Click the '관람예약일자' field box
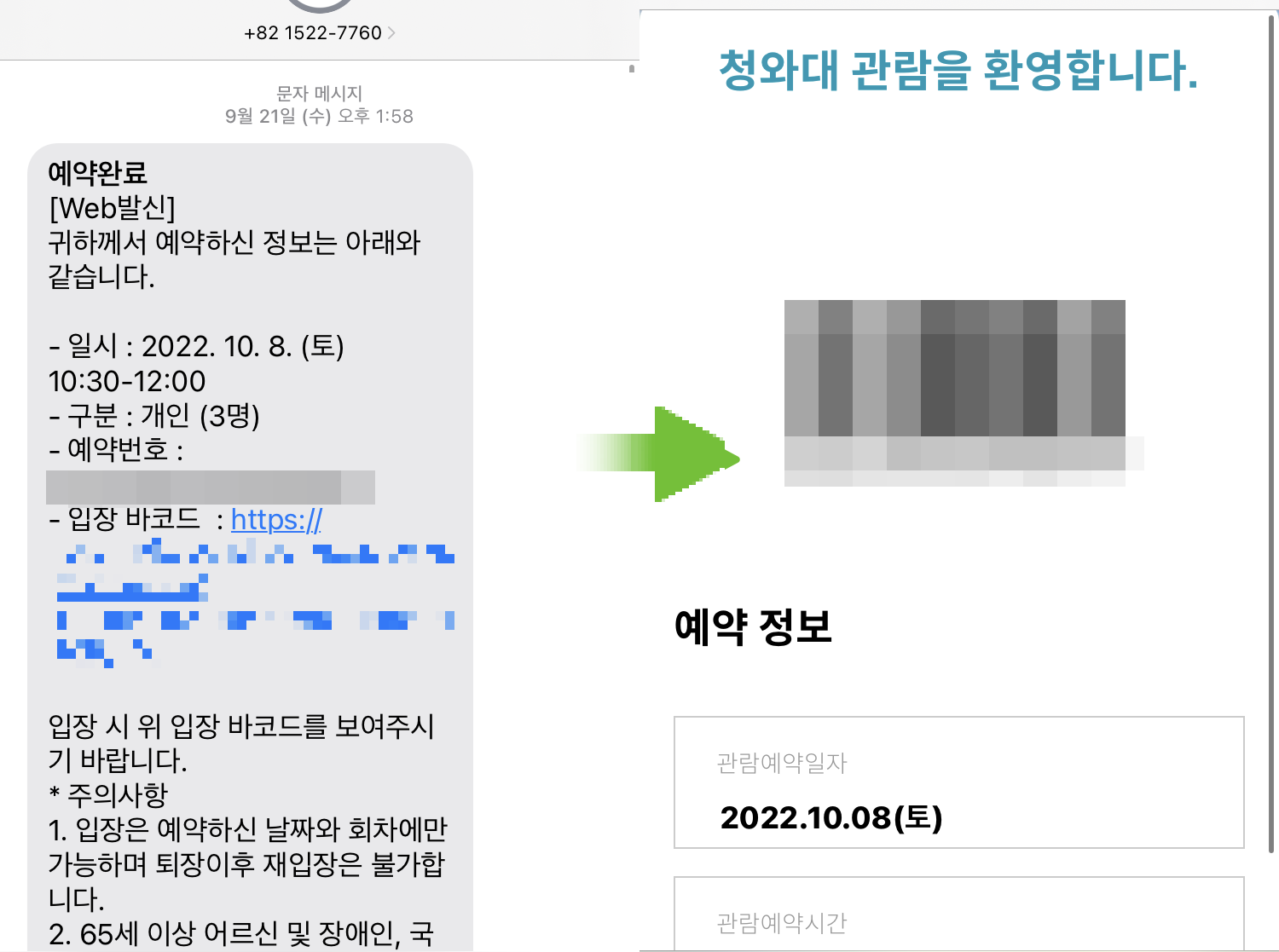 click(x=959, y=782)
